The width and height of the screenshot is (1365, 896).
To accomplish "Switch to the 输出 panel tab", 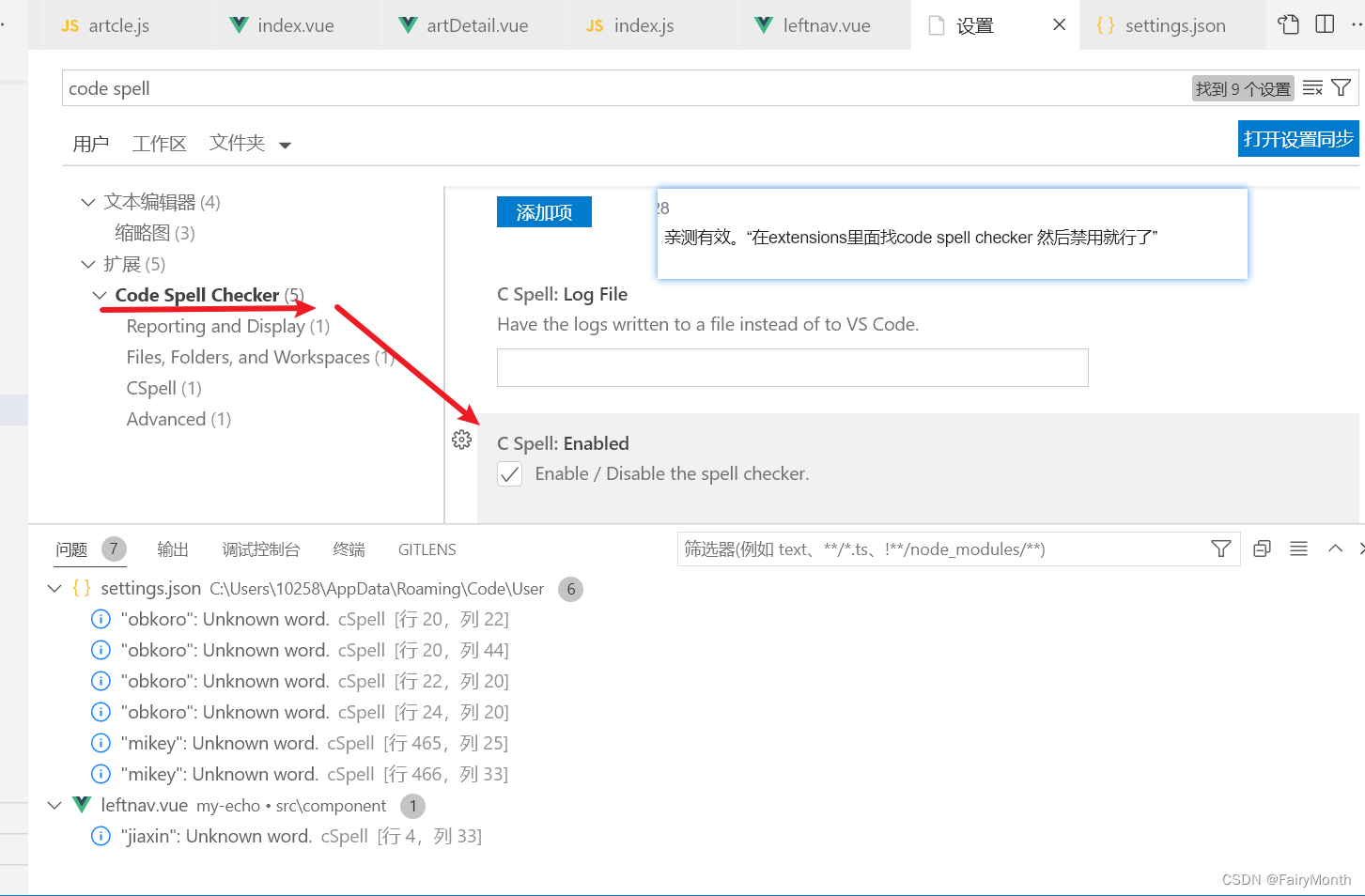I will tap(173, 549).
